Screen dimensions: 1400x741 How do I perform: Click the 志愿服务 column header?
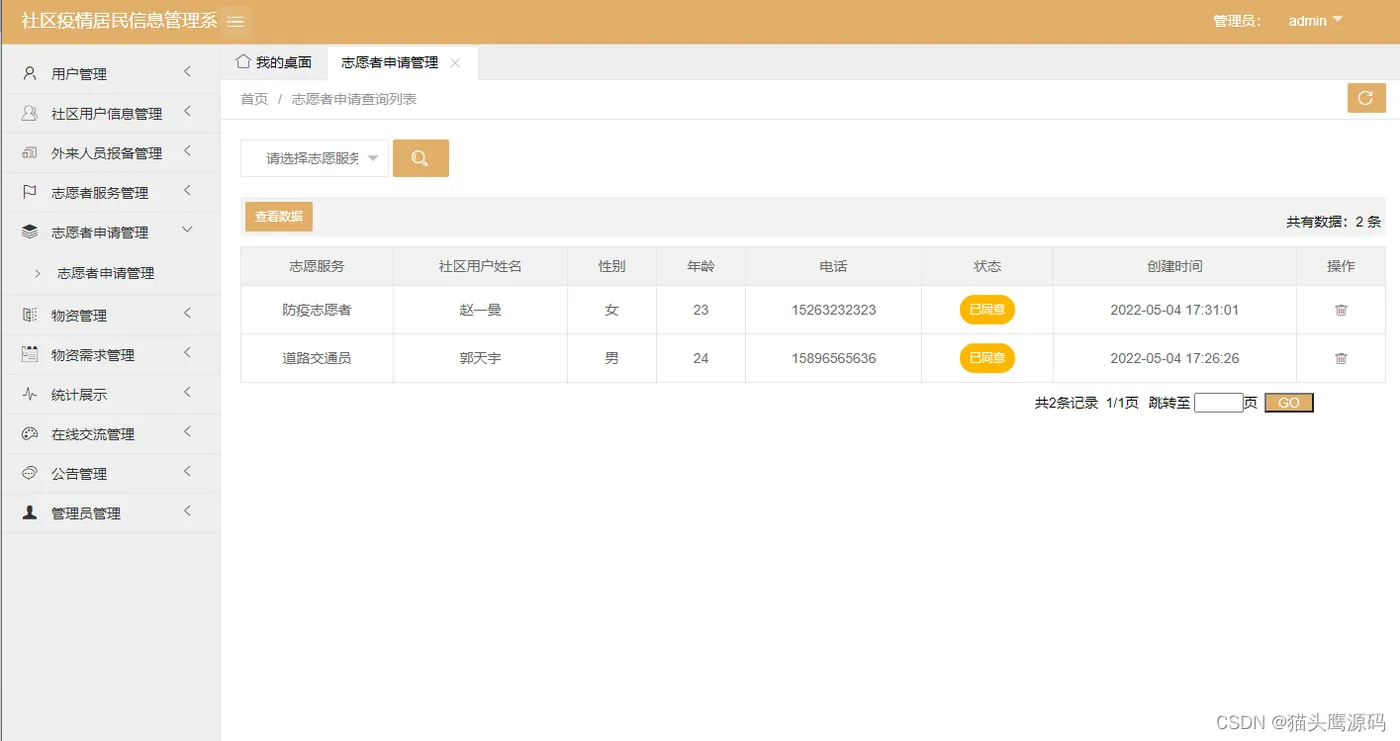pyautogui.click(x=317, y=266)
